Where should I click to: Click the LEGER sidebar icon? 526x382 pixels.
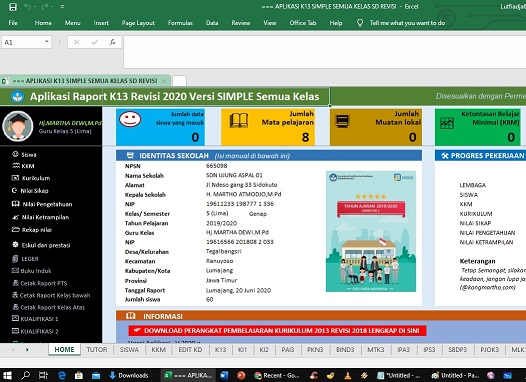click(x=15, y=259)
